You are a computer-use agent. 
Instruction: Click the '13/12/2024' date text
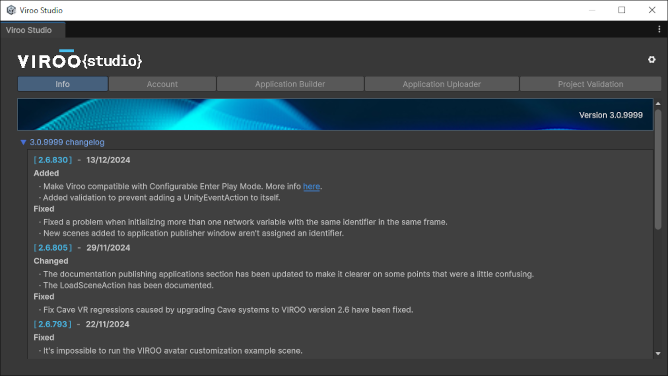[108, 160]
